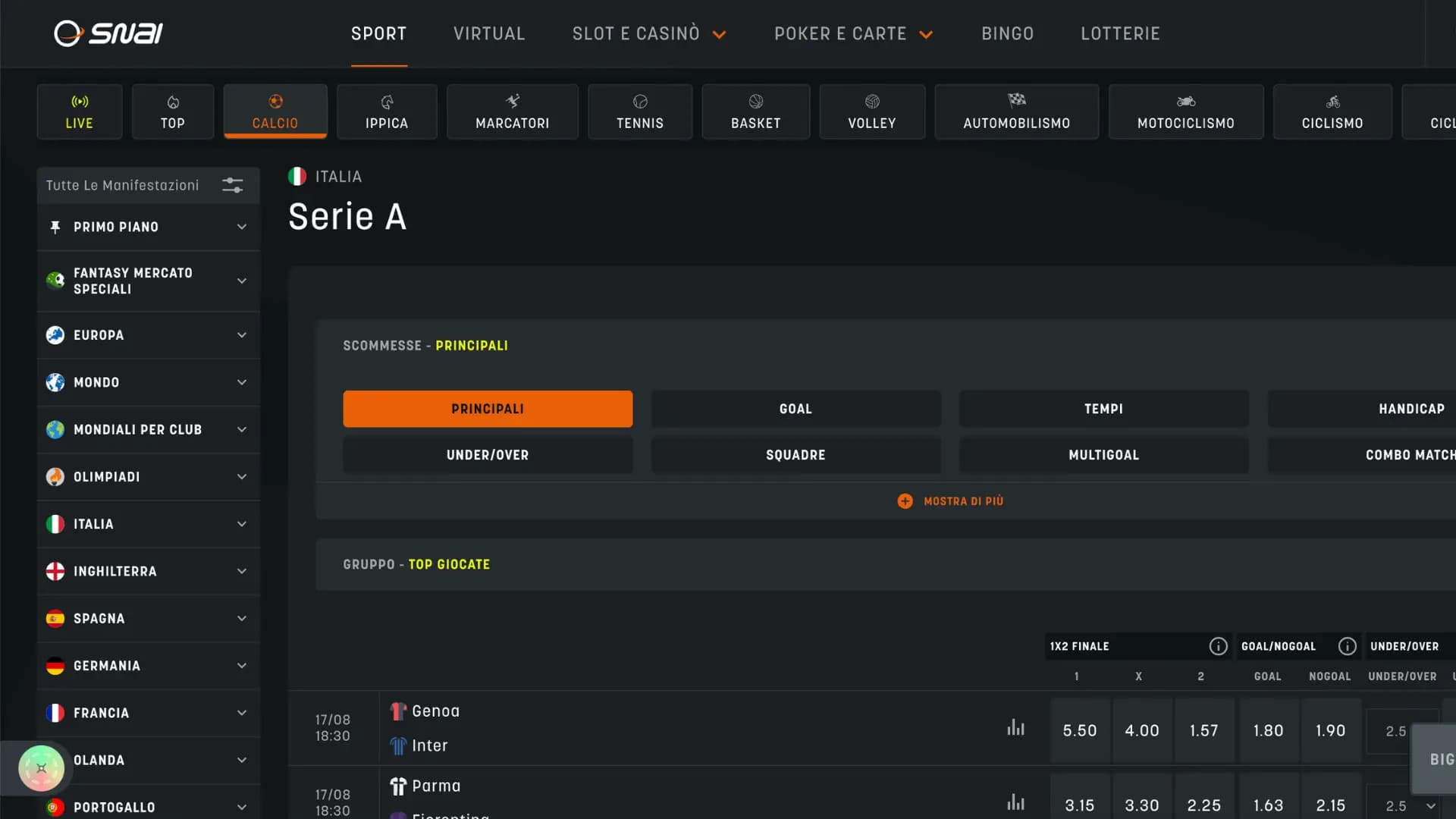Open the Tennis sports category

coord(639,111)
